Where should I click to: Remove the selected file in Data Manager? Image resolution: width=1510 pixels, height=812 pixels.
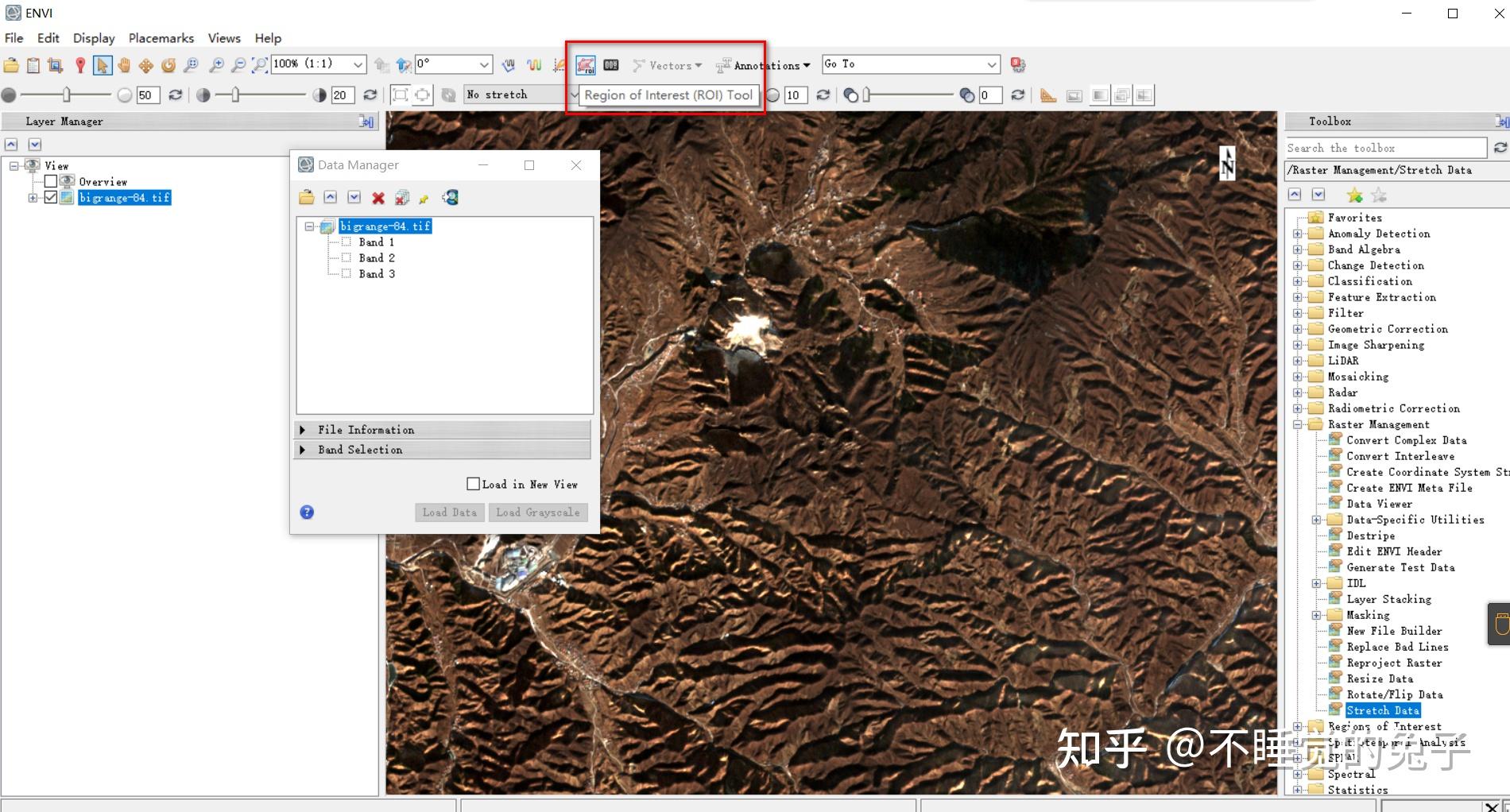[x=377, y=197]
